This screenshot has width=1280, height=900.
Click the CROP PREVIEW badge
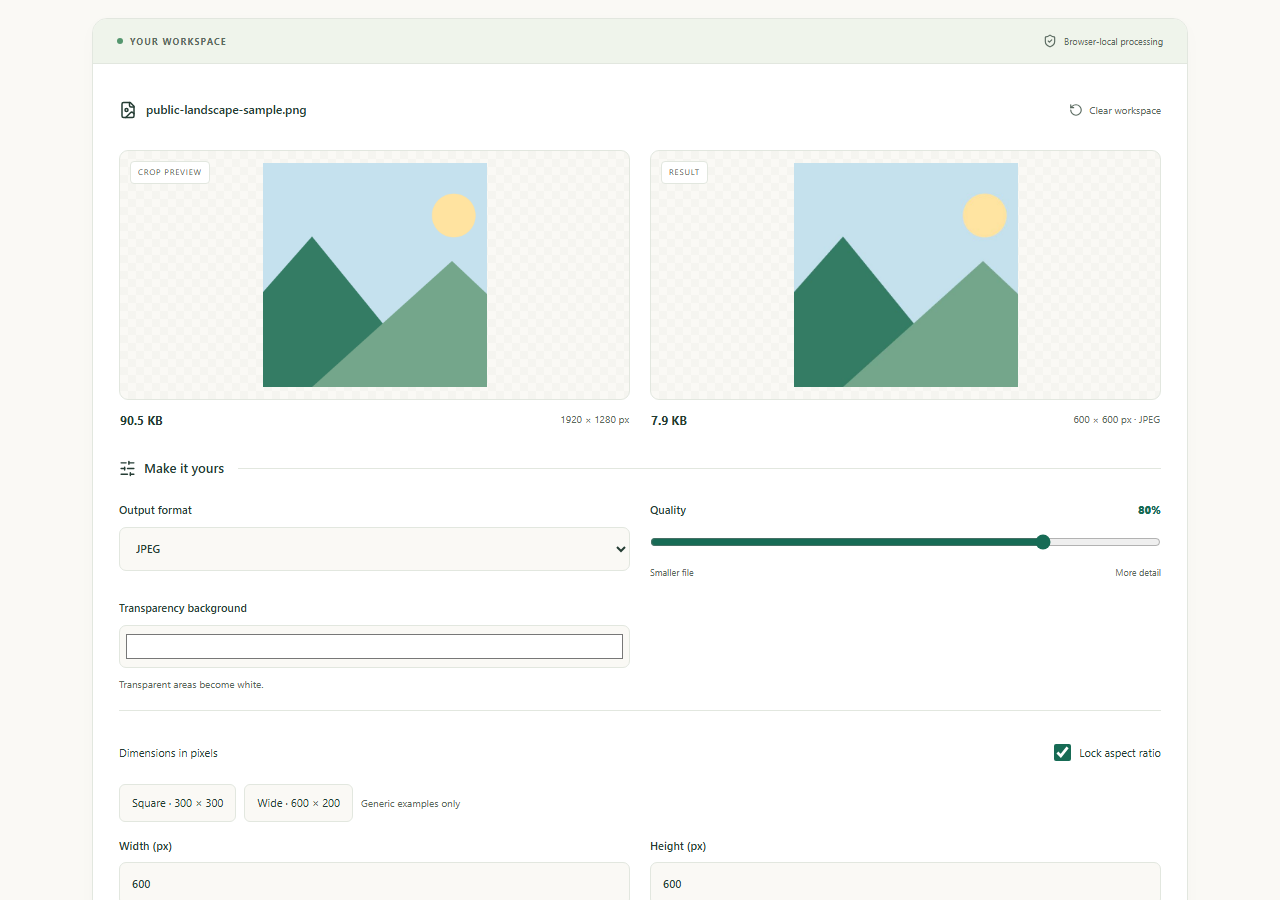pos(170,172)
